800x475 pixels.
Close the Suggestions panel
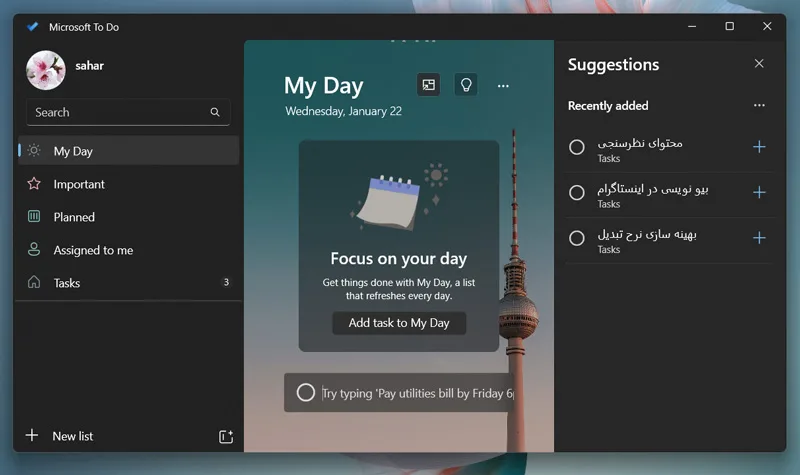coord(759,63)
